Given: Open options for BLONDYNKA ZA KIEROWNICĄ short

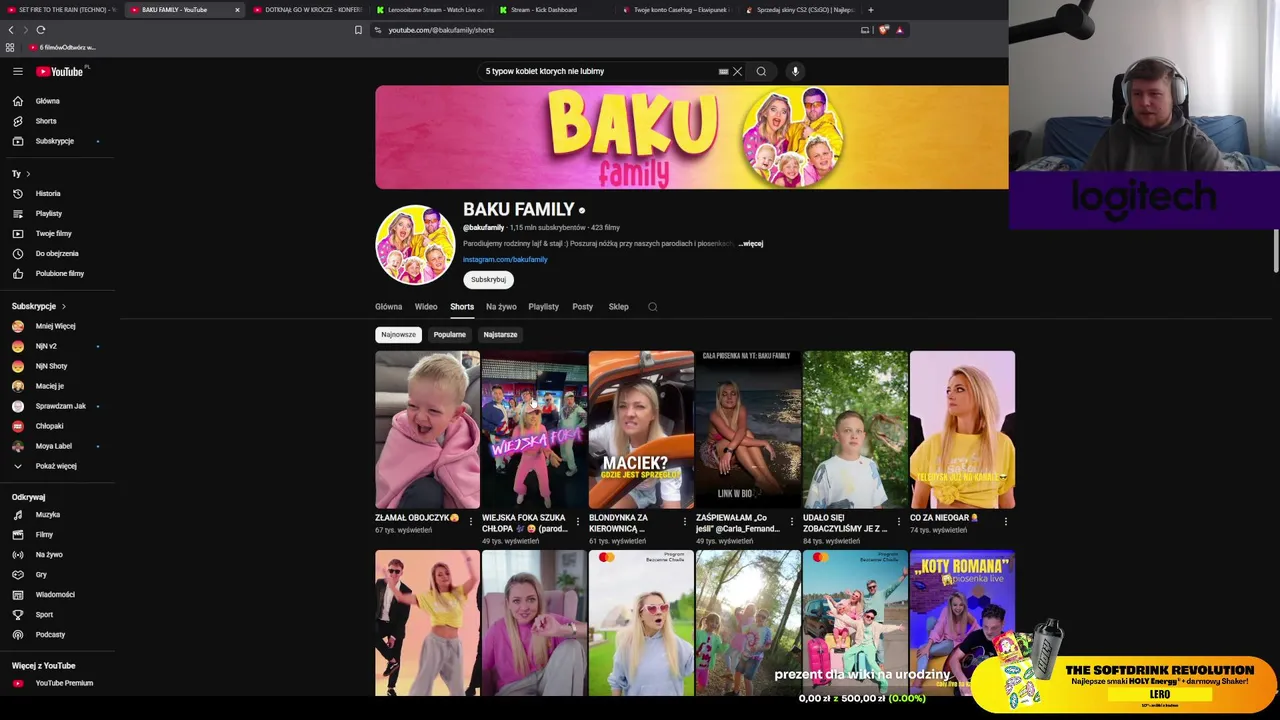Looking at the screenshot, I should (x=685, y=521).
